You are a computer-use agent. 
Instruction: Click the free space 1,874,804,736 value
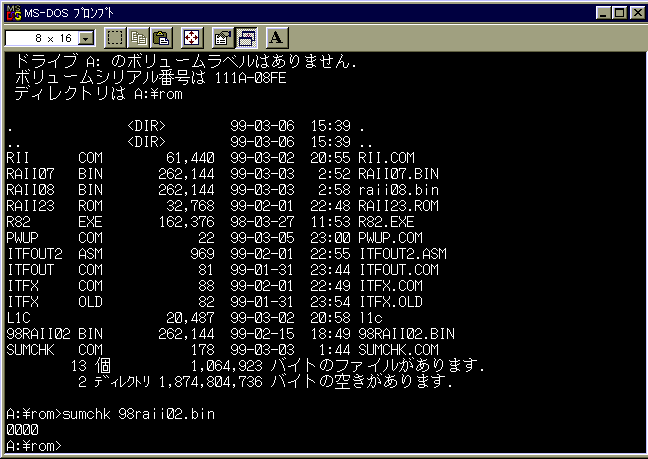pos(210,382)
